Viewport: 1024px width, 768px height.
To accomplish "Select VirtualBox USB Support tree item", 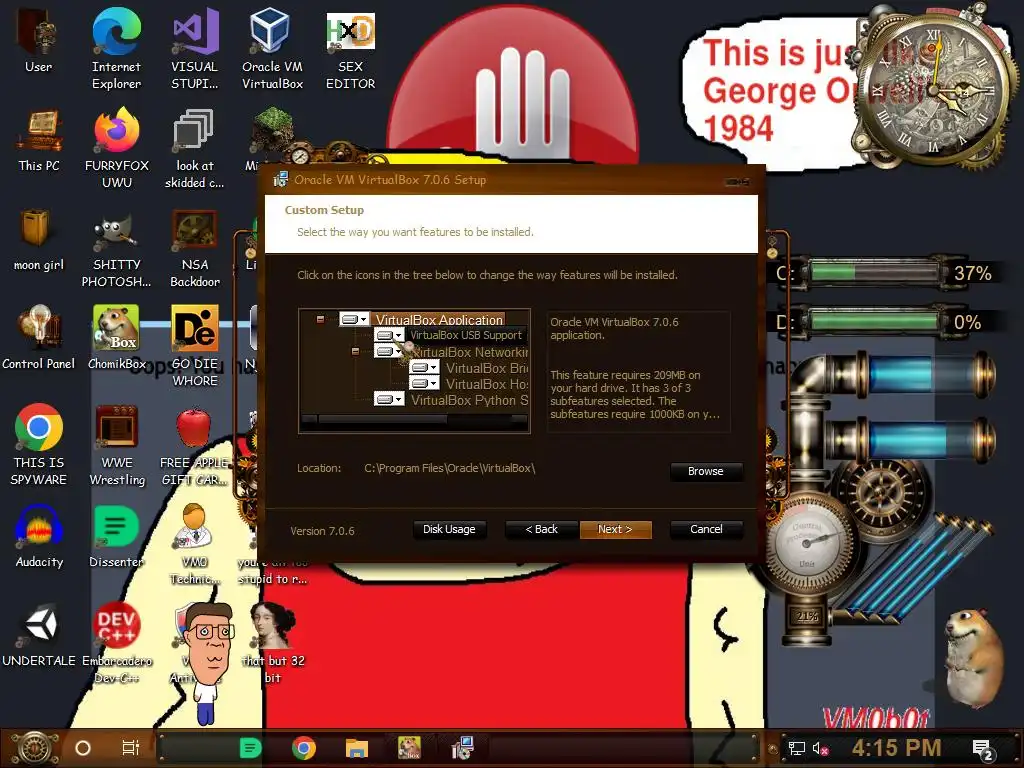I will 466,335.
